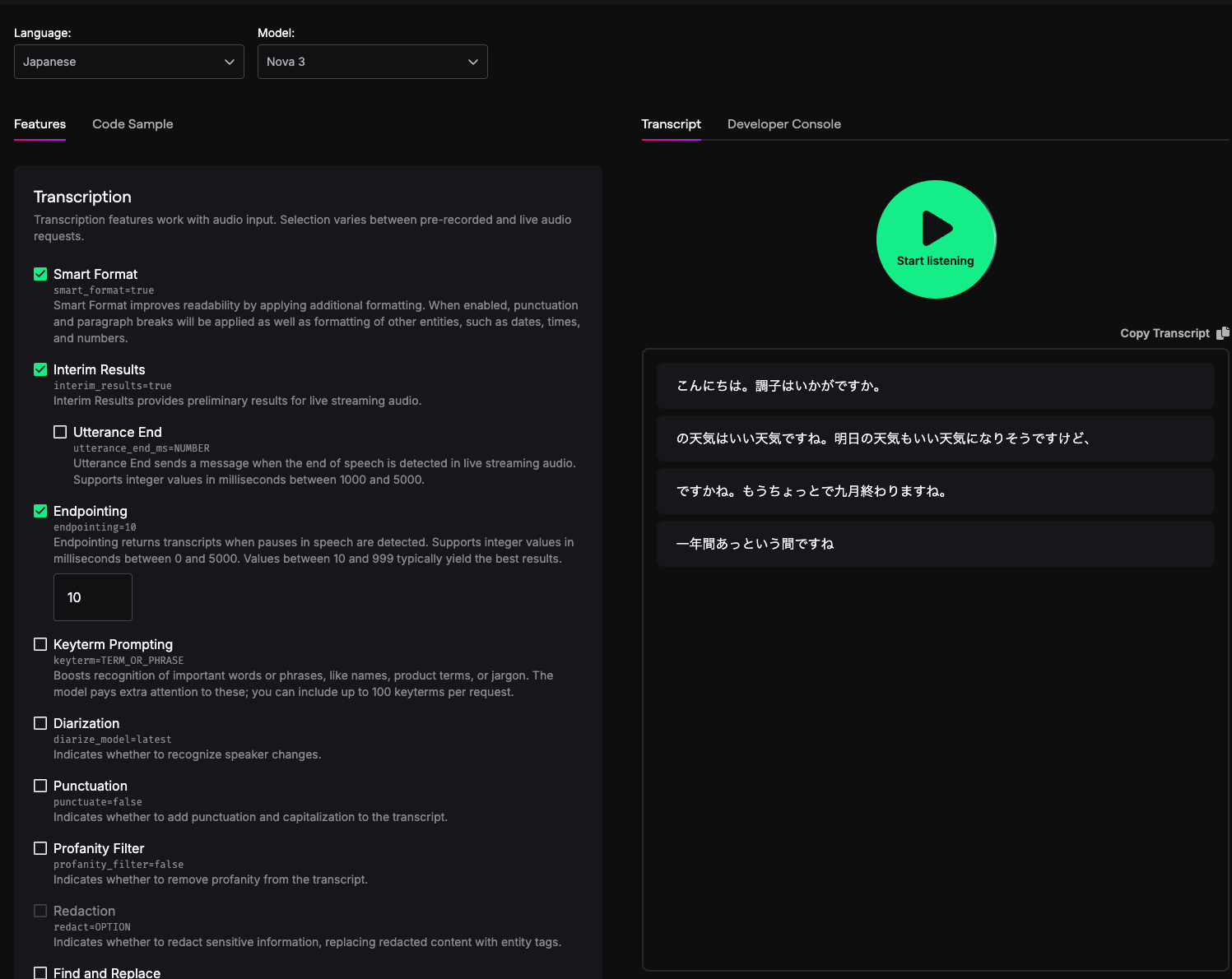The width and height of the screenshot is (1232, 979).
Task: Click the diarize_model=latest parameter text
Action: click(x=113, y=740)
